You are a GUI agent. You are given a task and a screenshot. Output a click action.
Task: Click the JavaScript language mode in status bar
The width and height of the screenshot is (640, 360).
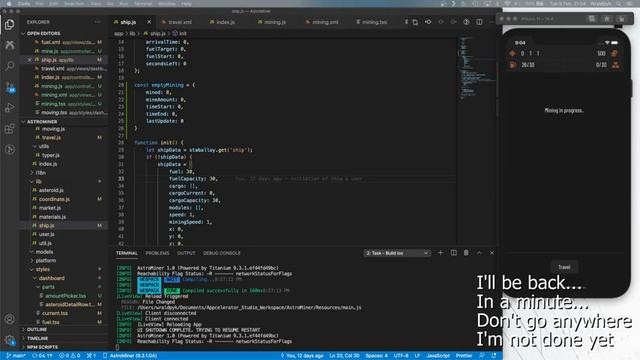point(438,356)
